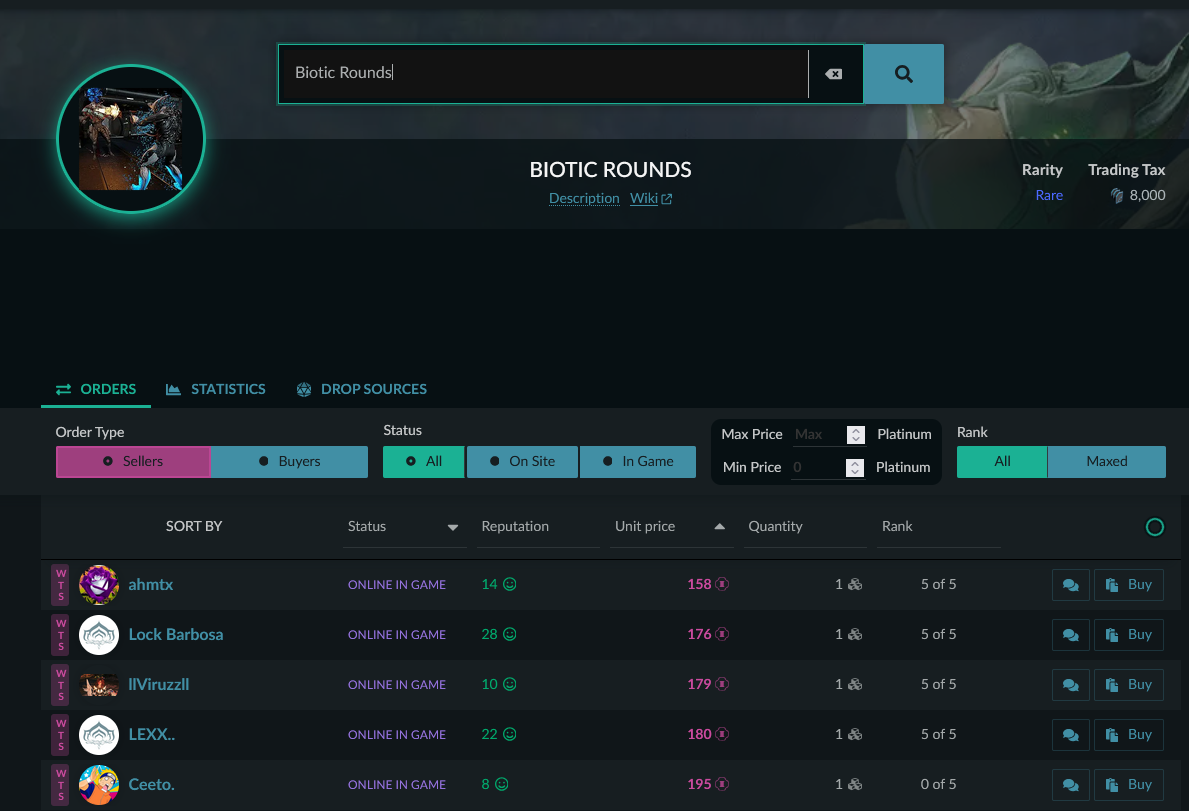Buy from LEXX.. for 180

click(x=1128, y=735)
